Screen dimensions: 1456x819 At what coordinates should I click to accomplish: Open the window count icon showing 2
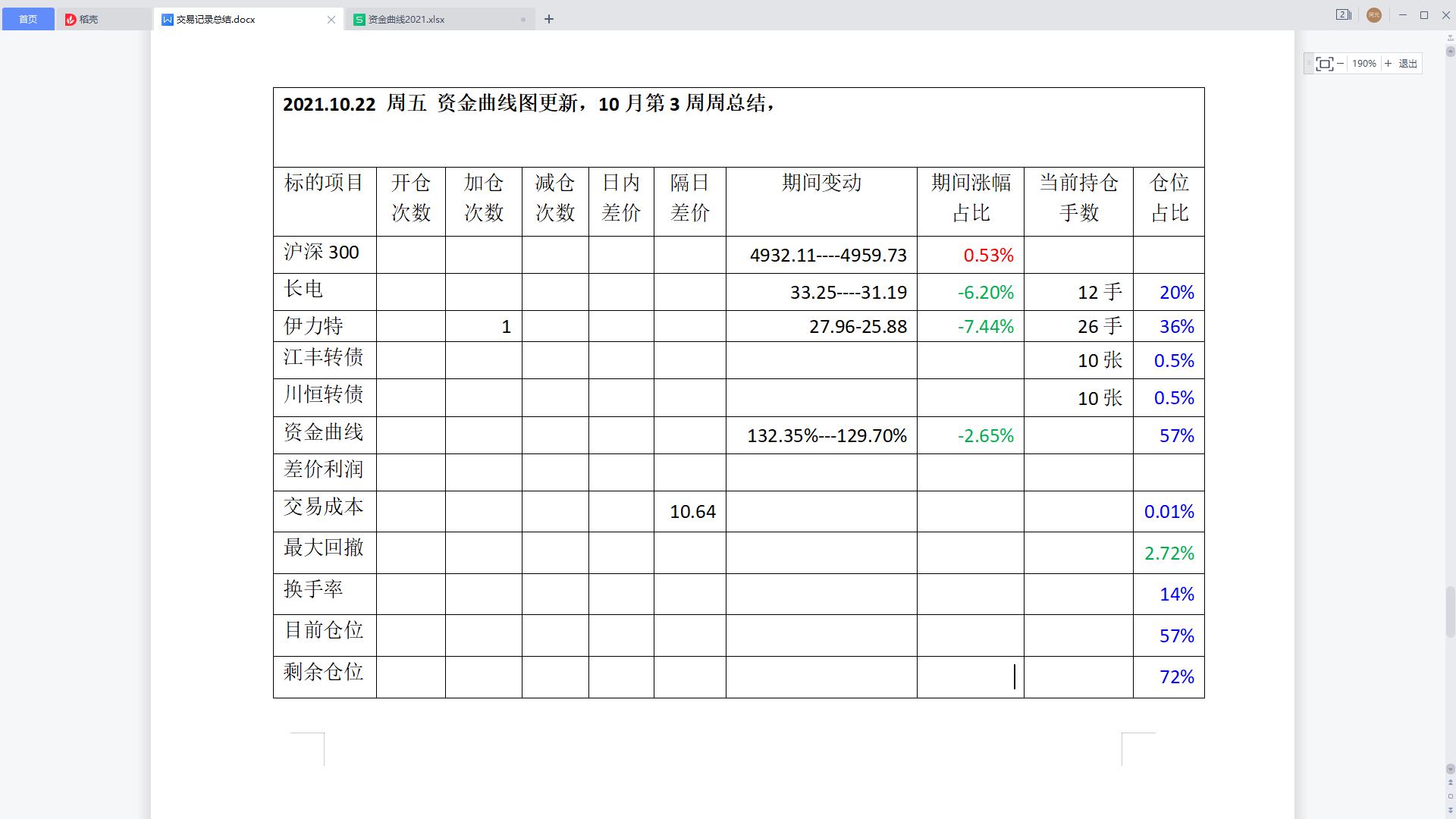tap(1343, 15)
